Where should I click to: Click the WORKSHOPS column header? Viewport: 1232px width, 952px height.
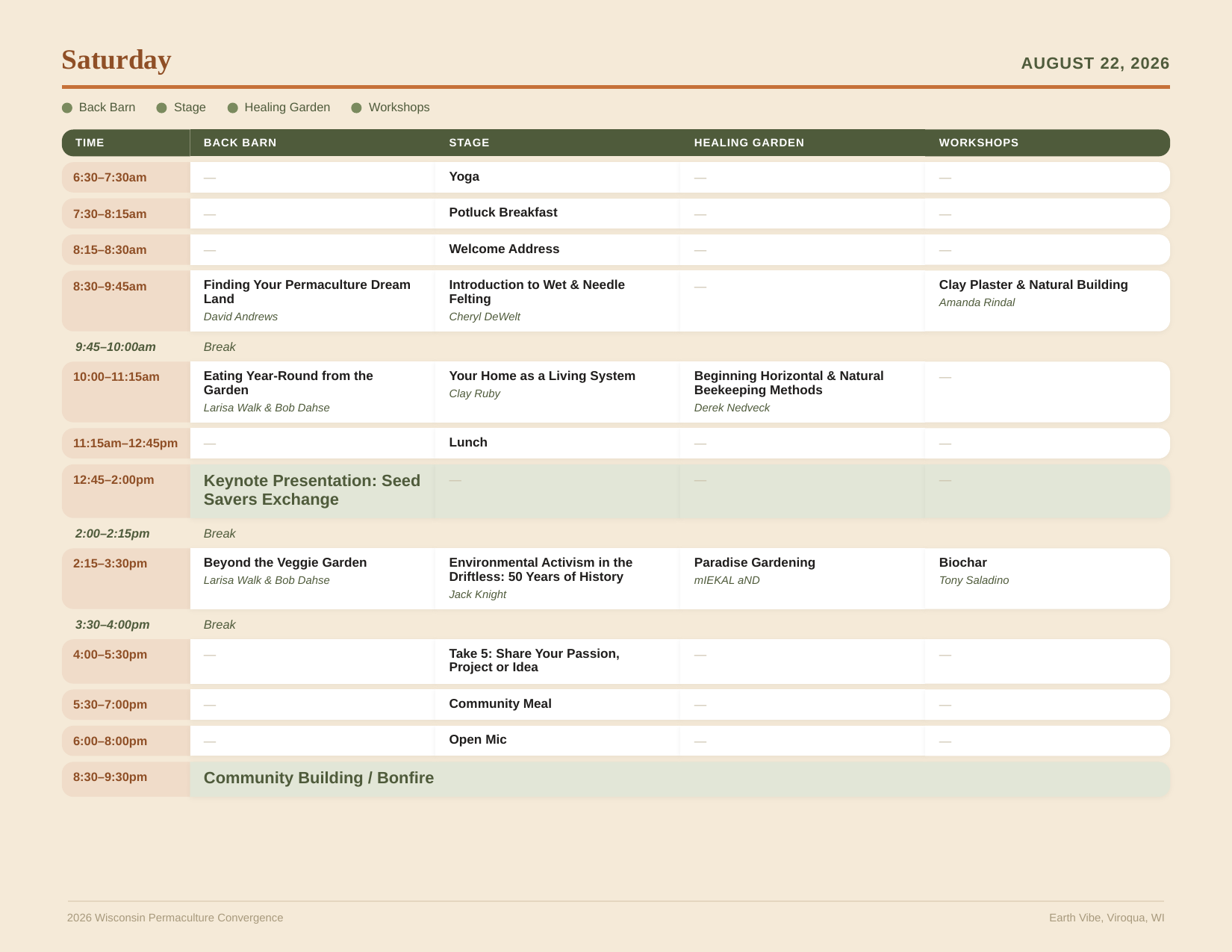1047,143
